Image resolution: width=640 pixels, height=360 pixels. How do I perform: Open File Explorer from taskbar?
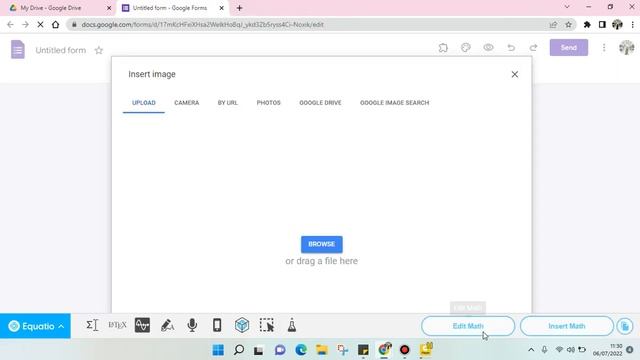322,350
